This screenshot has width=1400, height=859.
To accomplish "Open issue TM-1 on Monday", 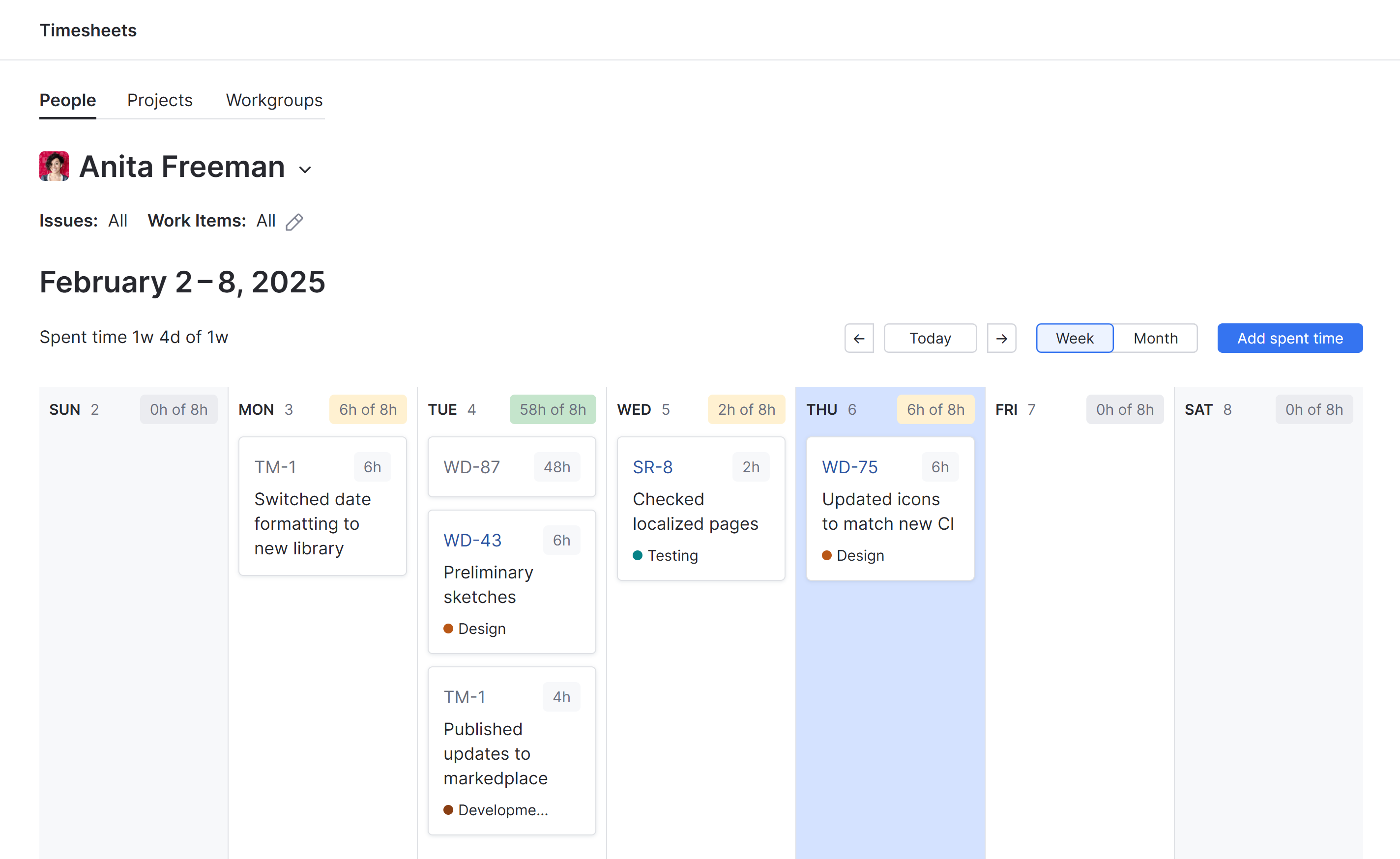I will [275, 466].
